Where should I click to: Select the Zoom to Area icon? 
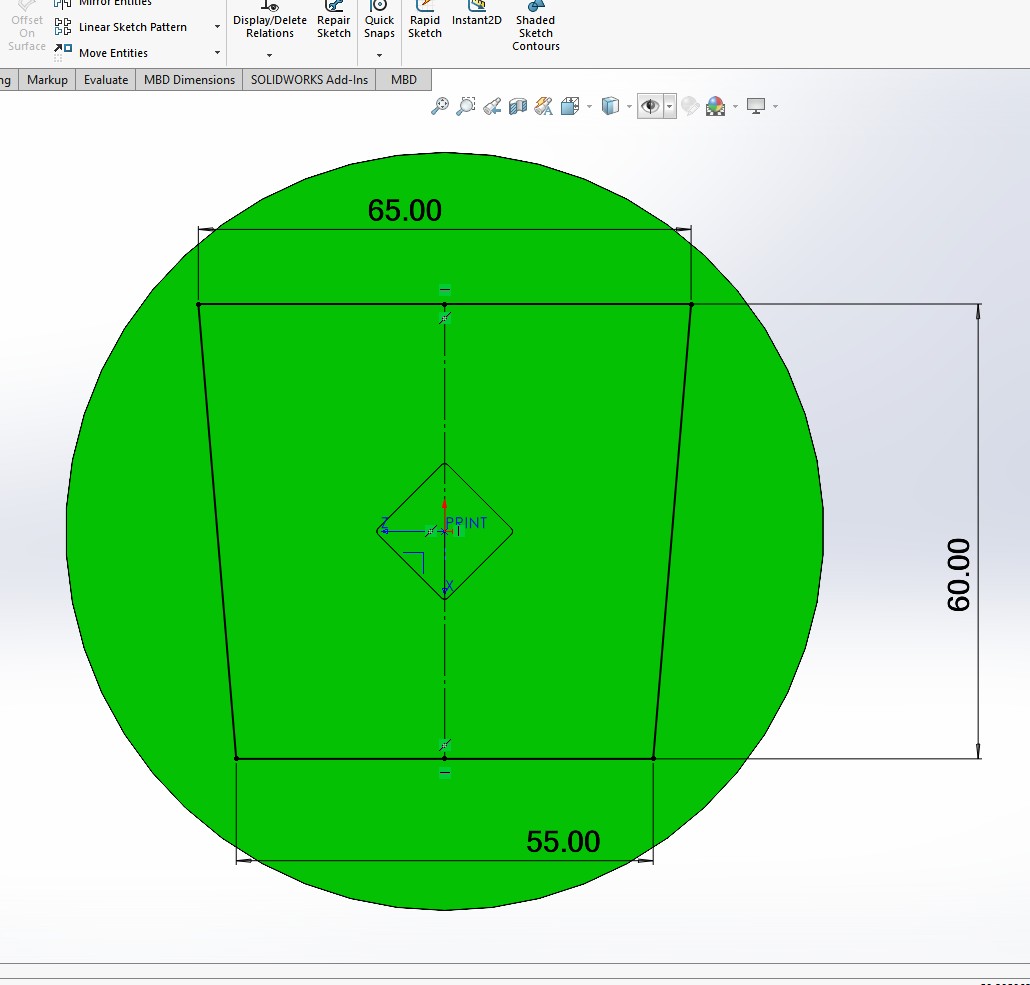[x=466, y=106]
